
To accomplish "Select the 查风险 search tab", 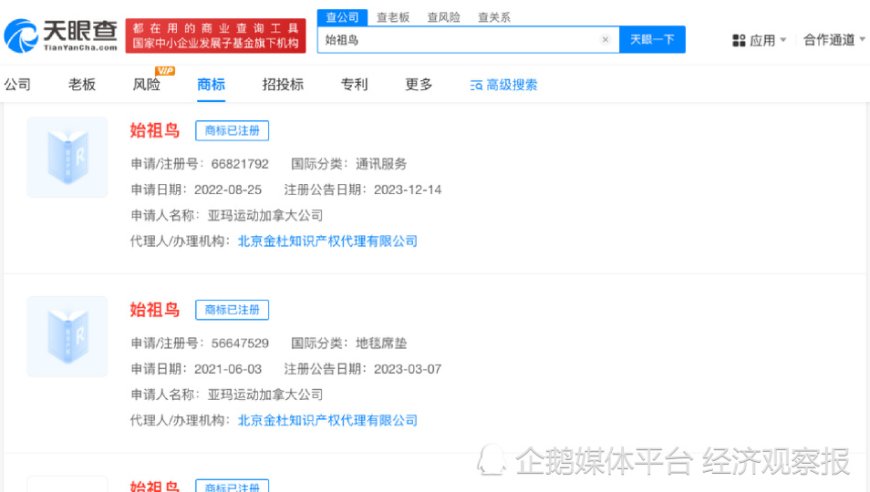I will [x=443, y=17].
